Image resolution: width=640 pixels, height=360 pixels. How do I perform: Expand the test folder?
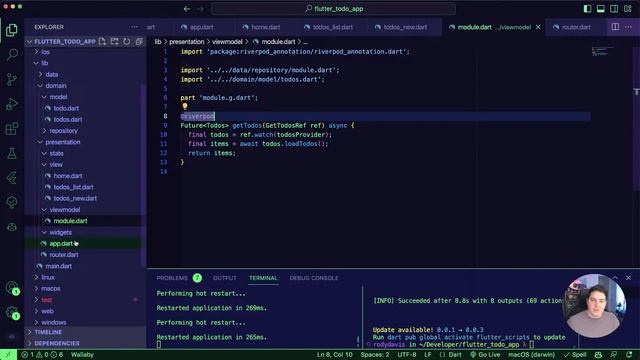47,300
